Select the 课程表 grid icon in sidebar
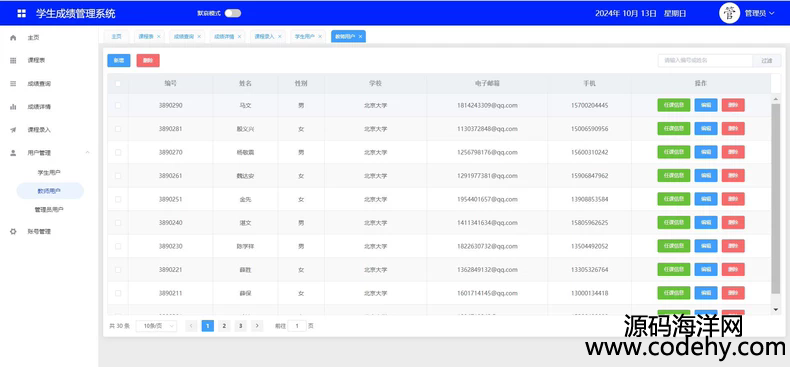 point(13,60)
